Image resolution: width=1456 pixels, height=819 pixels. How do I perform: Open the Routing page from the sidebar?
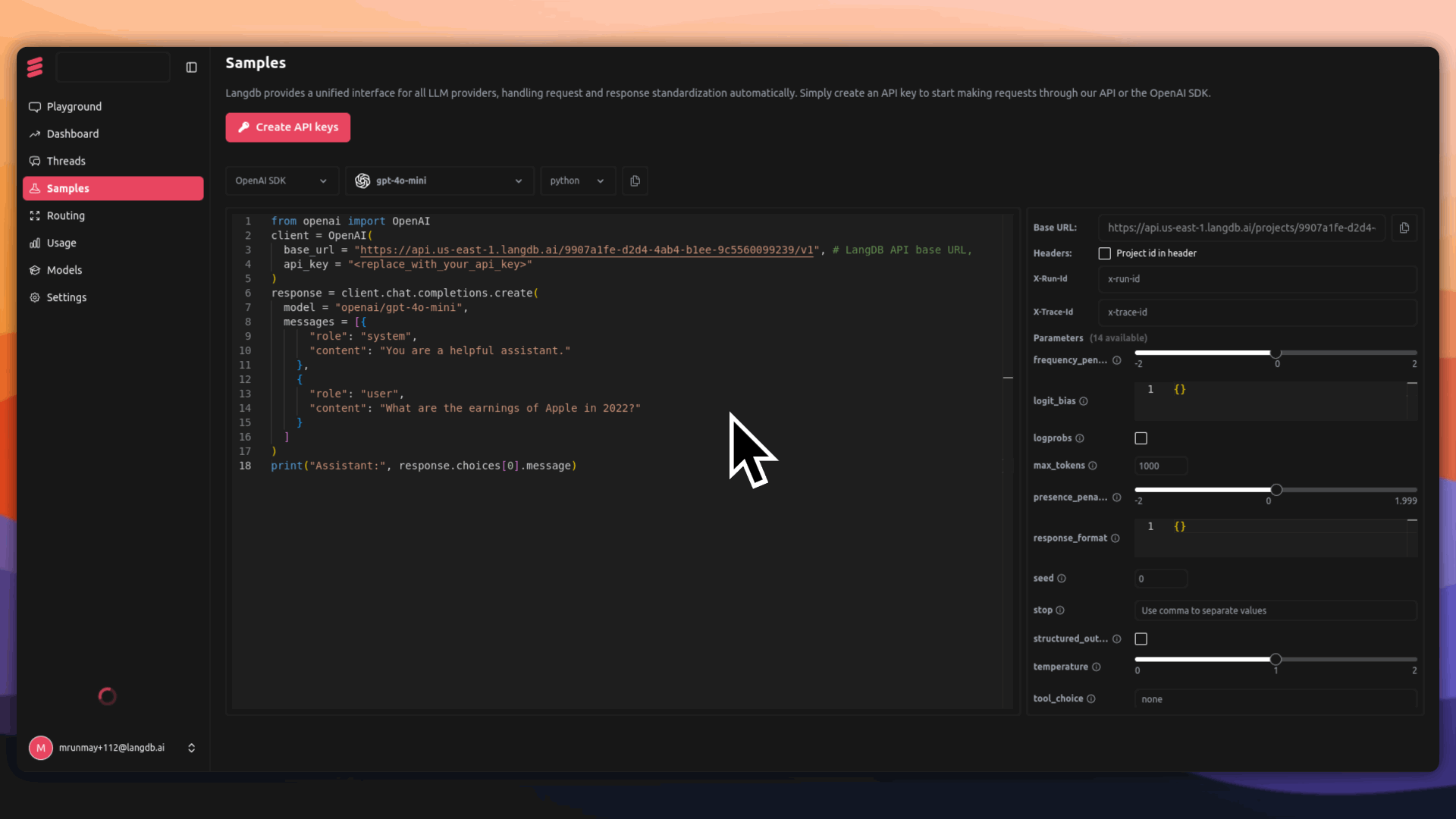65,216
